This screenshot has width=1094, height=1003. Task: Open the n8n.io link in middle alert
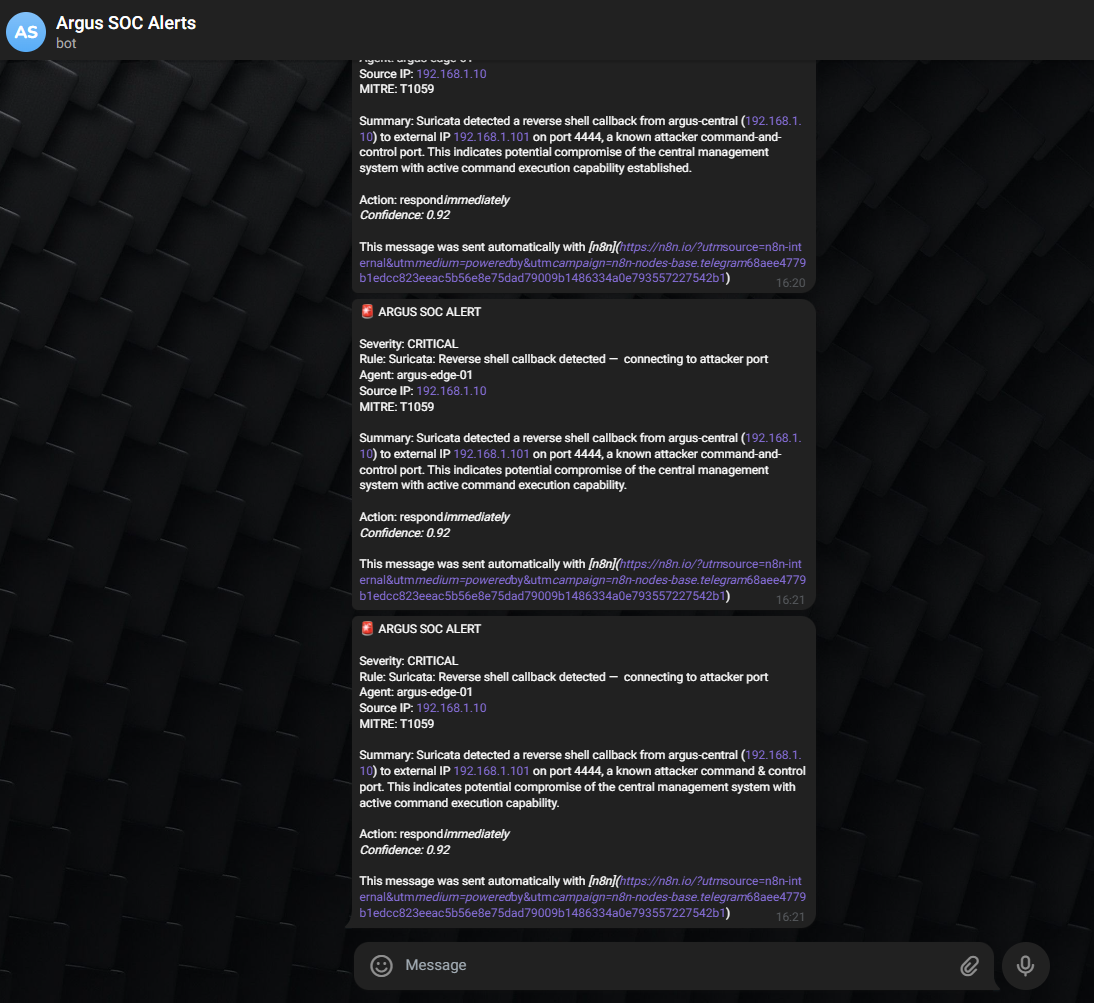click(583, 580)
